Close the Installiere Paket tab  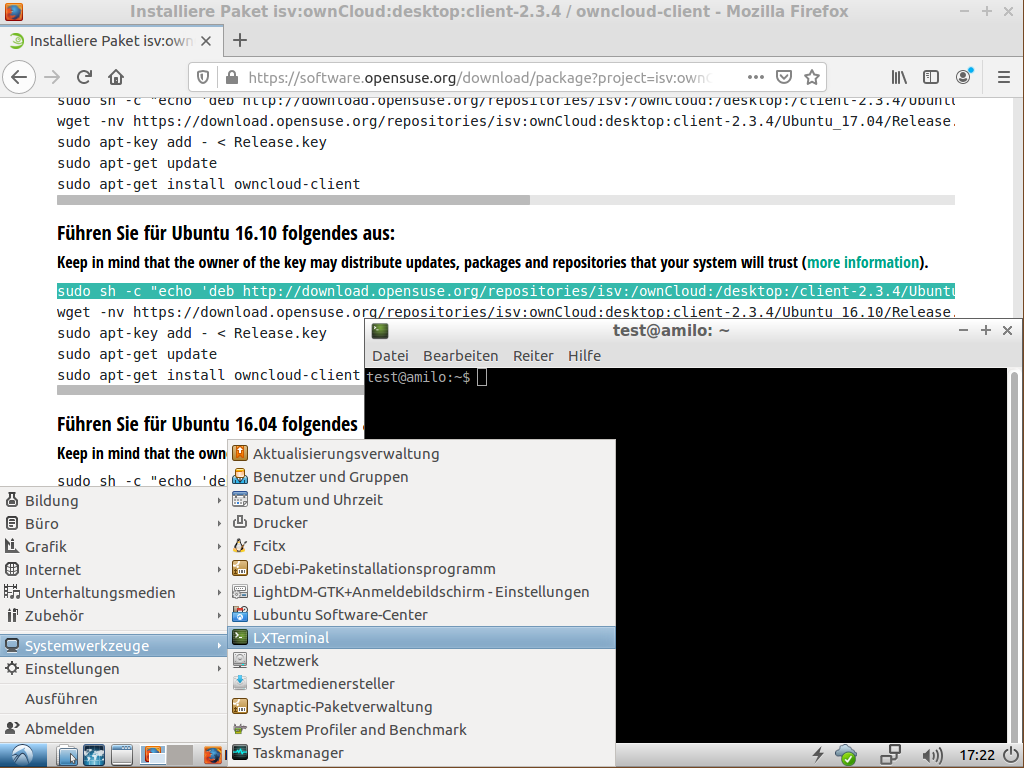[x=206, y=41]
